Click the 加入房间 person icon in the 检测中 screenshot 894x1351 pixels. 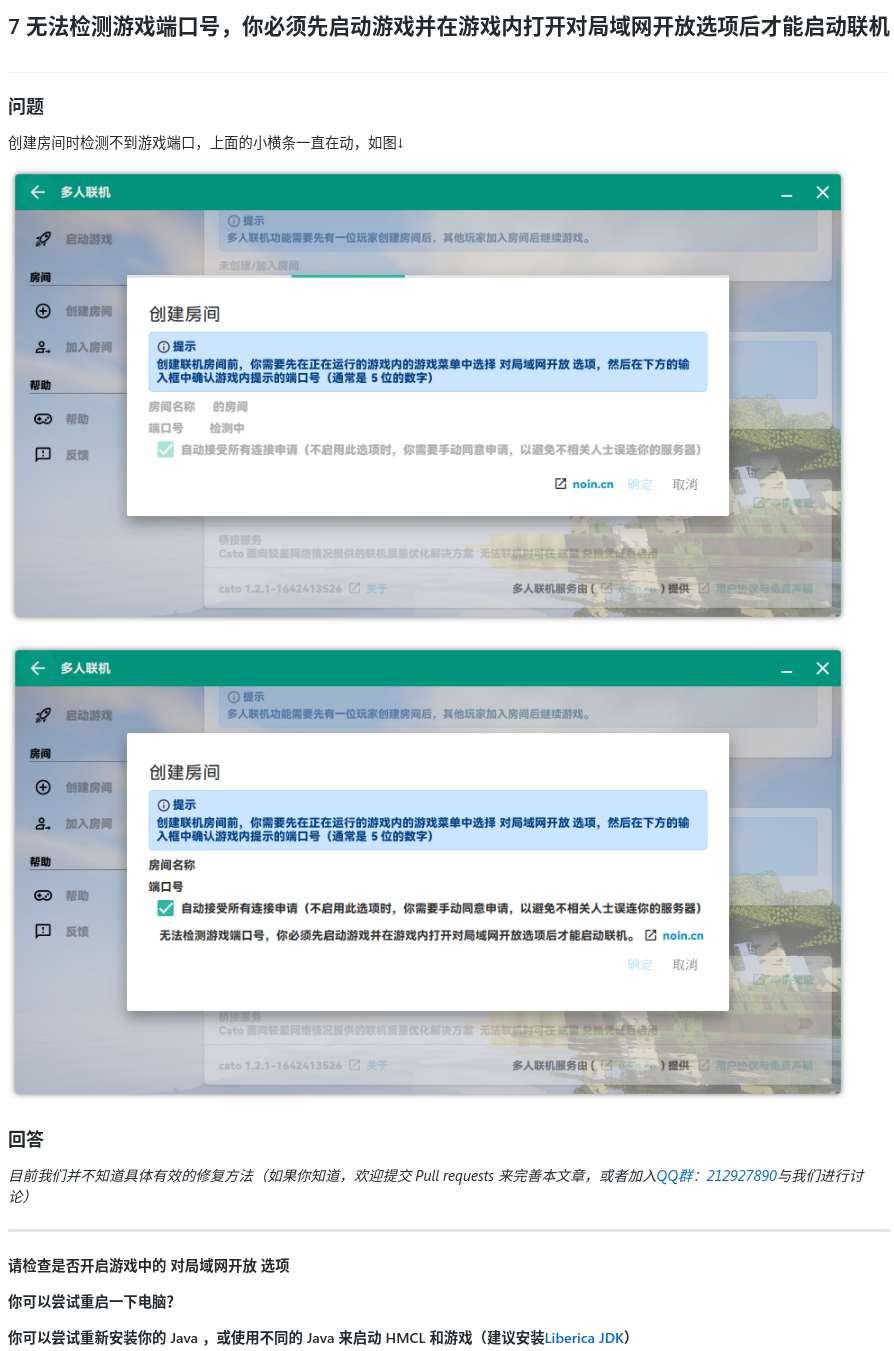43,347
